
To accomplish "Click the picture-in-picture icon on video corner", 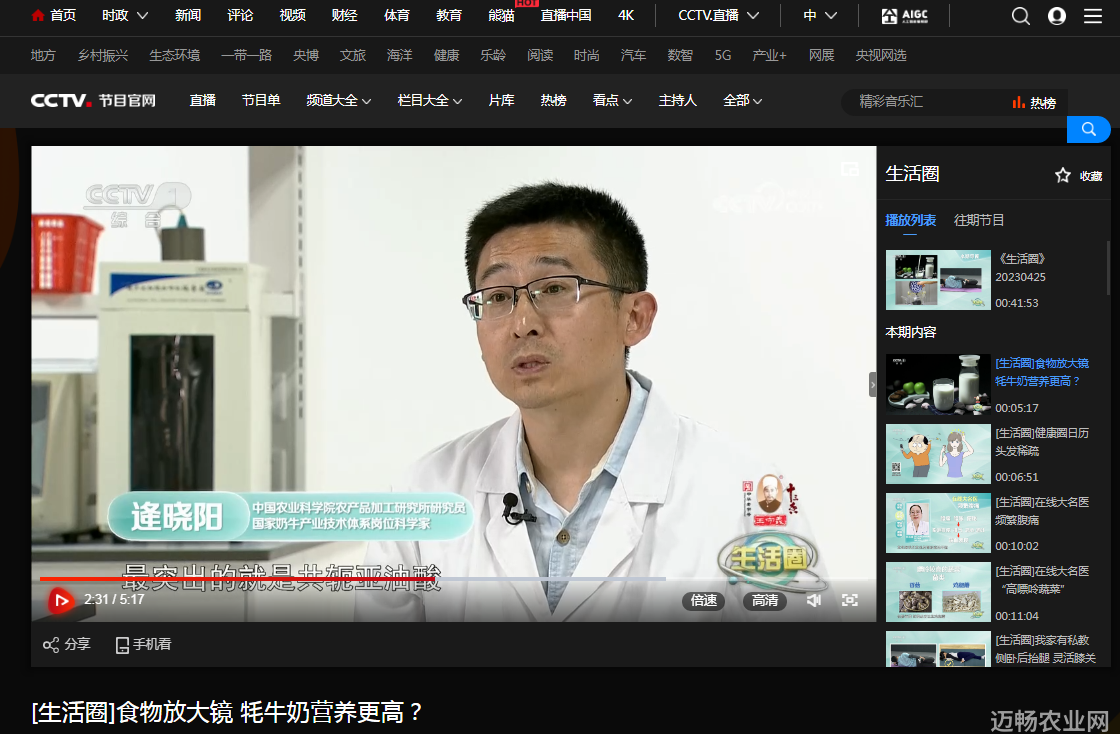I will [x=849, y=169].
